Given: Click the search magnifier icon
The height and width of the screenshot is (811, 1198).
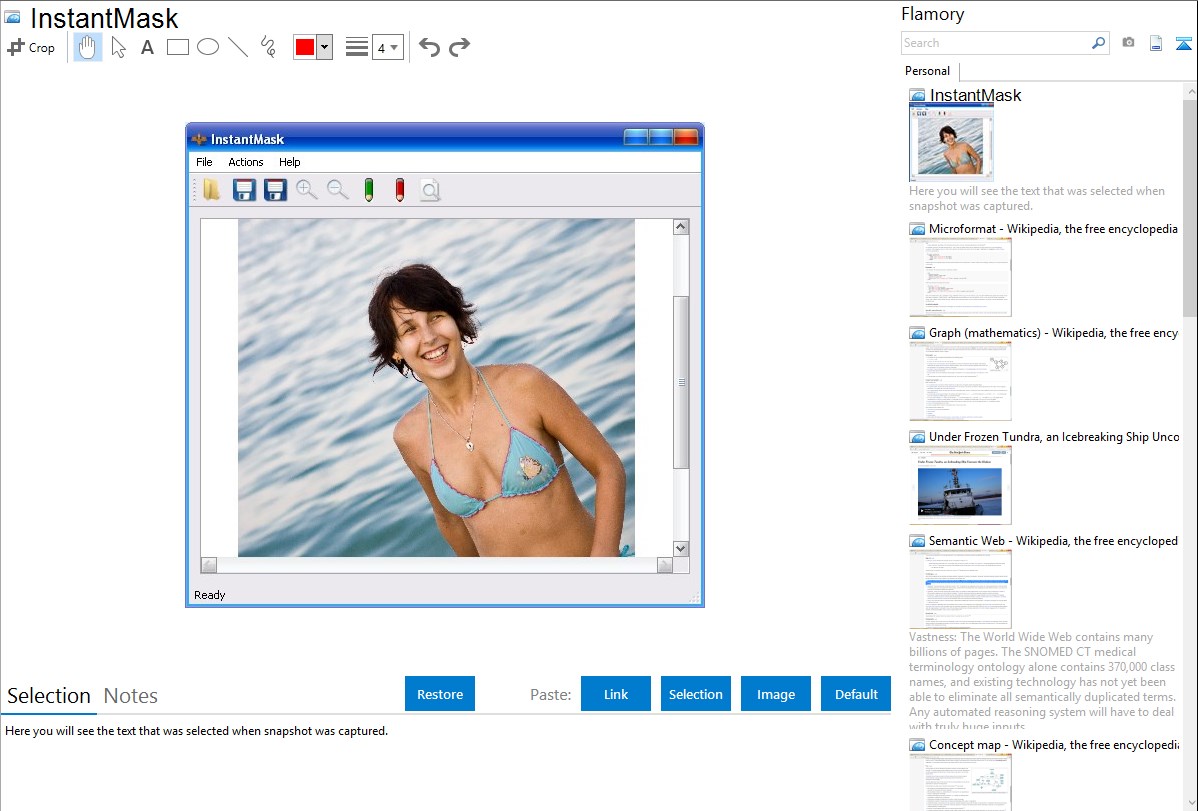Looking at the screenshot, I should pyautogui.click(x=1098, y=43).
